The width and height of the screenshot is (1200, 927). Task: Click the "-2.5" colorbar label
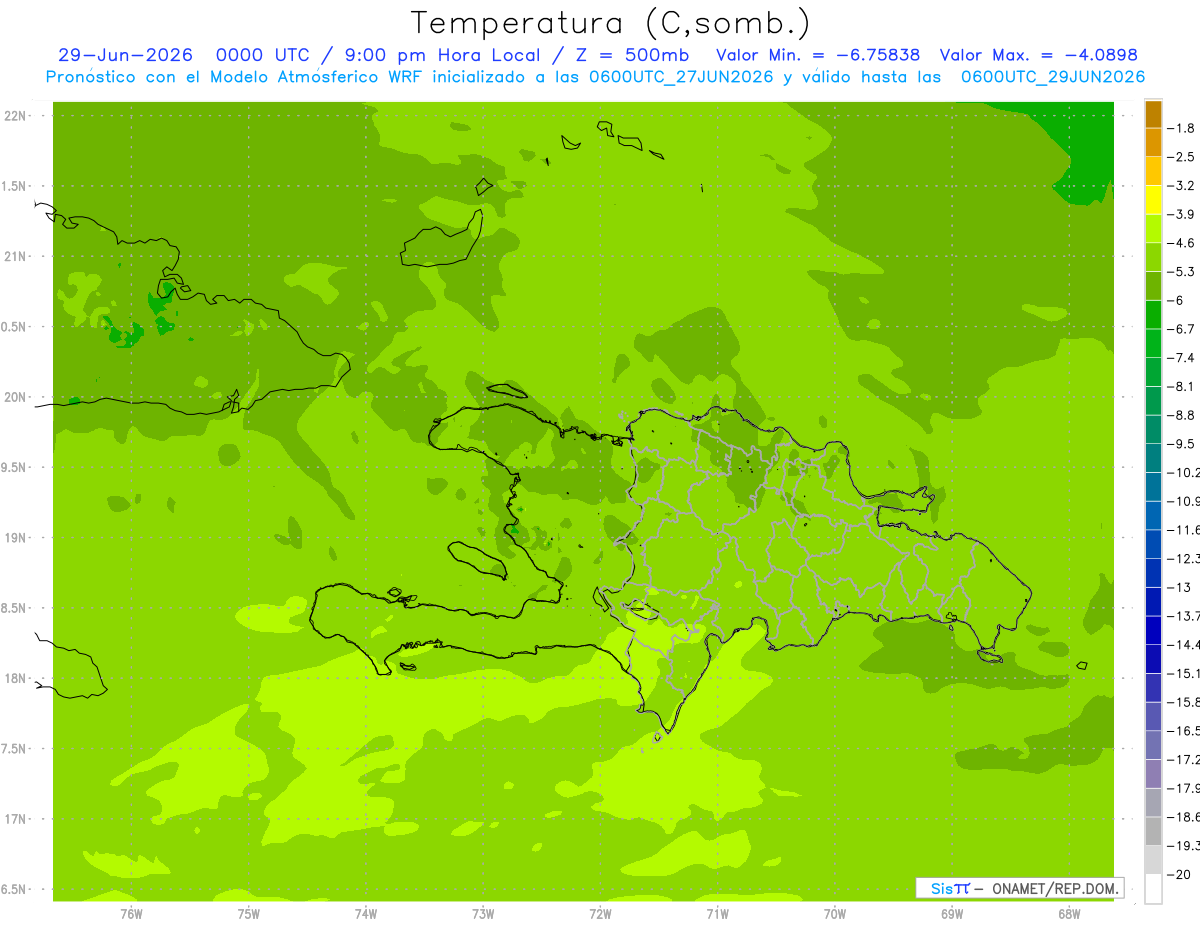point(1181,157)
